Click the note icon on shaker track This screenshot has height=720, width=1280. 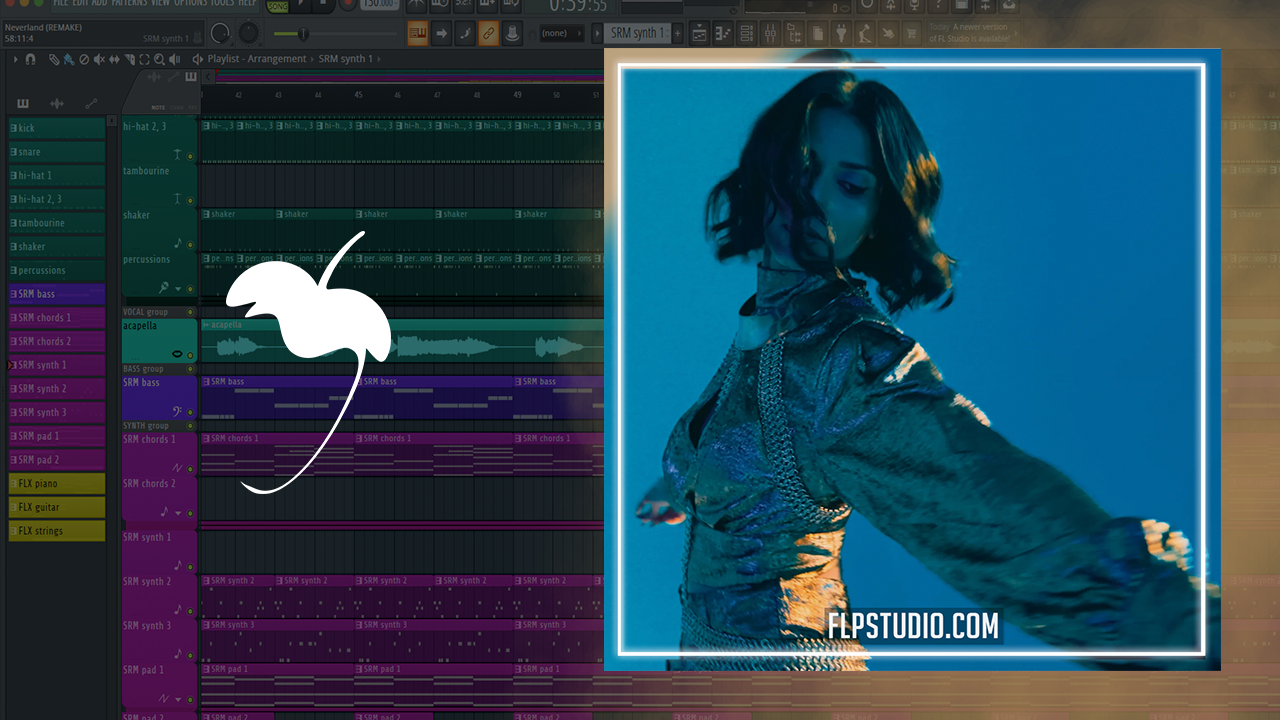pyautogui.click(x=178, y=243)
